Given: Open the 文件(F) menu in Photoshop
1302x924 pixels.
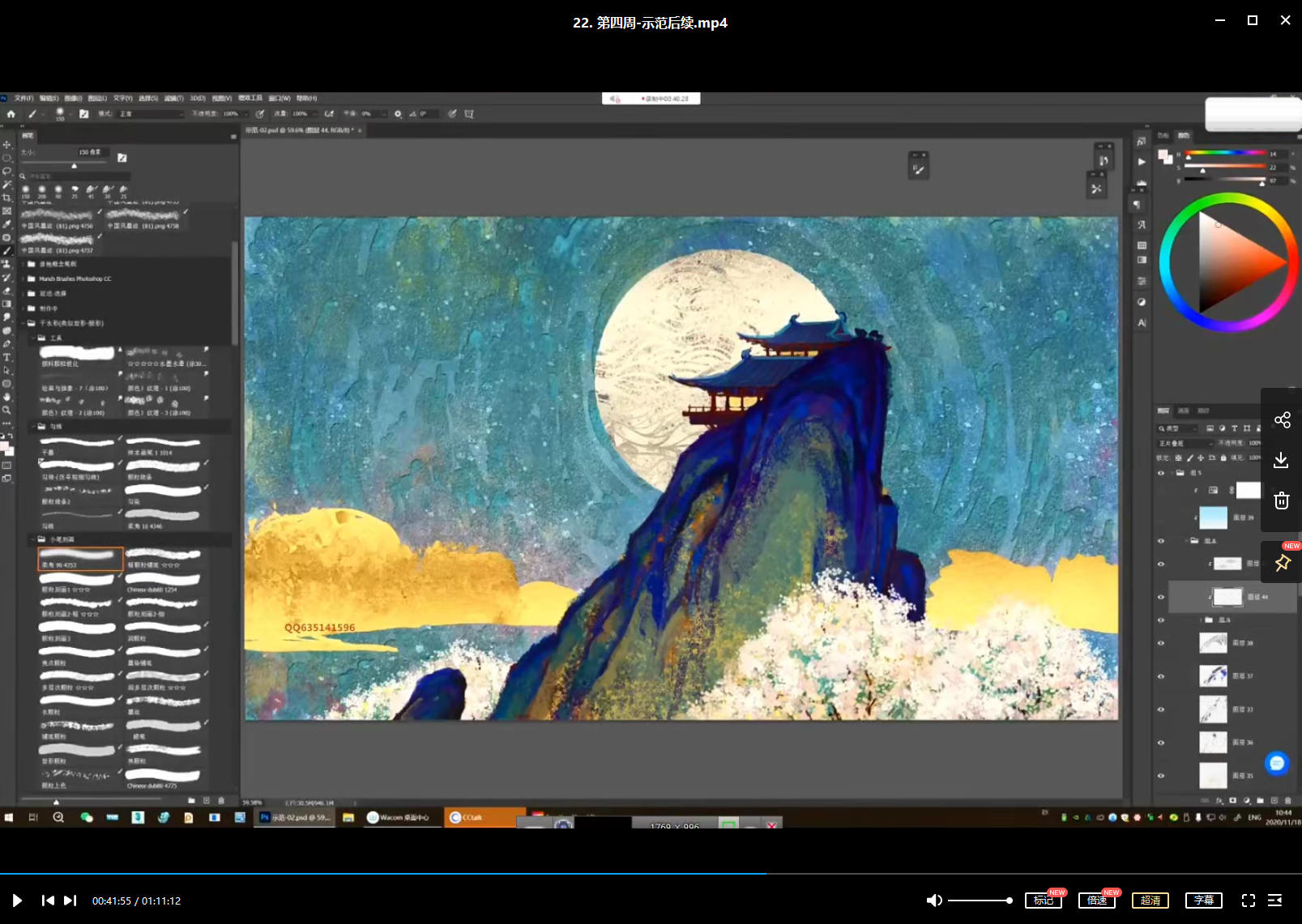Looking at the screenshot, I should (x=23, y=99).
